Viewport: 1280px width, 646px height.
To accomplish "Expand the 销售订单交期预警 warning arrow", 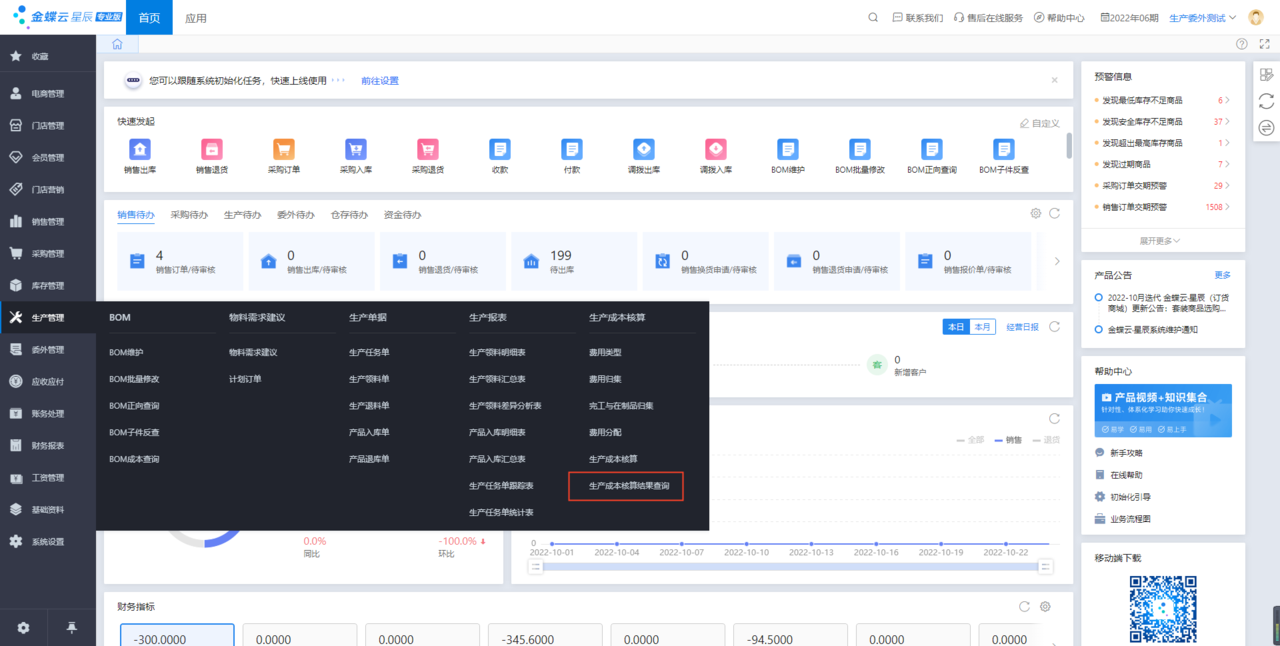I will (1227, 207).
